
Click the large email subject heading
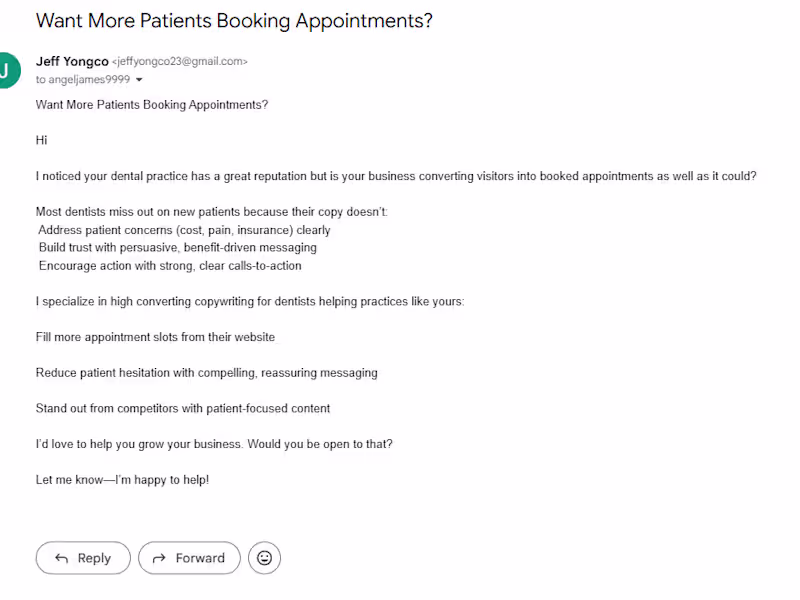click(234, 20)
